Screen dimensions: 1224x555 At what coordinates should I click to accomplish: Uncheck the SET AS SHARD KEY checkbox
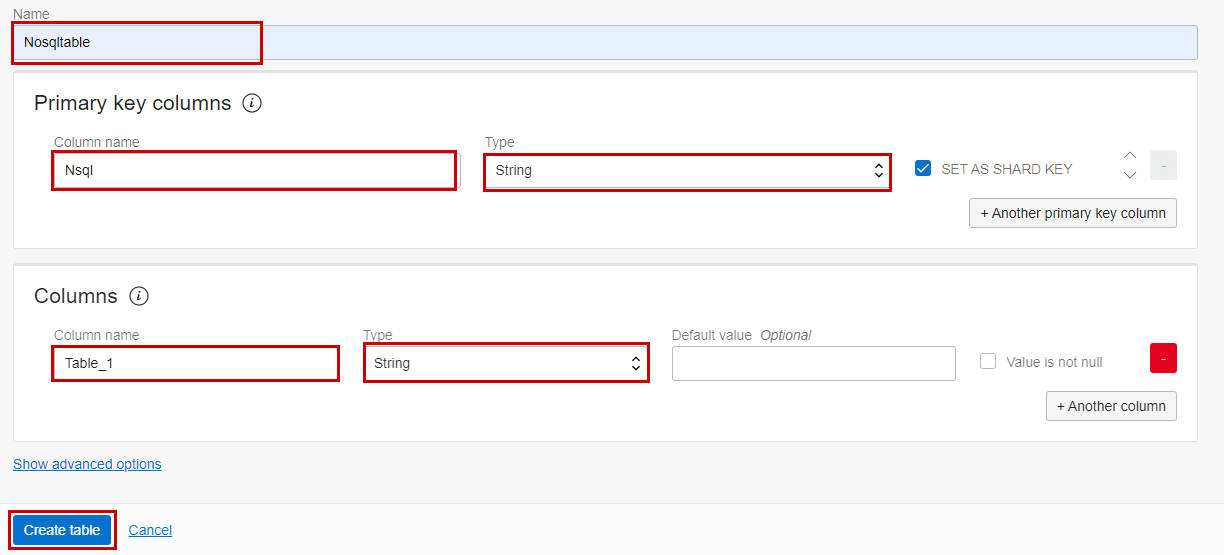coord(923,168)
